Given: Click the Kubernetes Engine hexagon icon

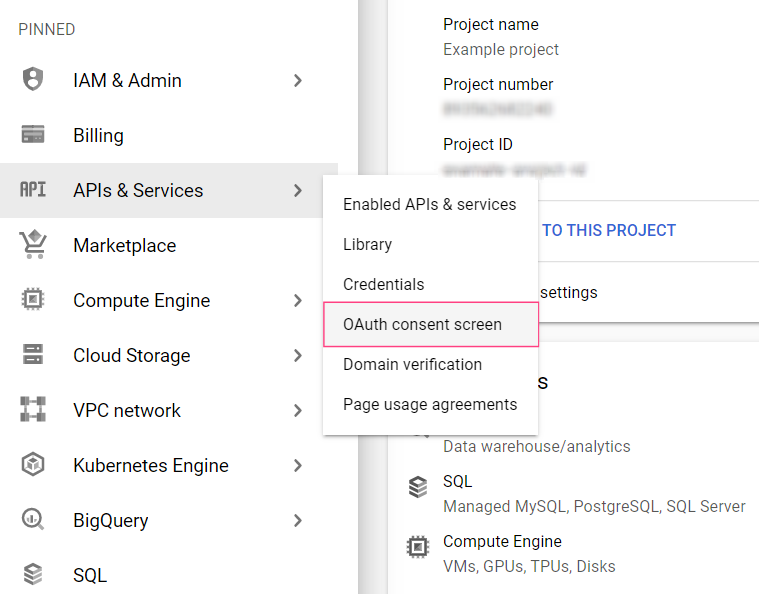Looking at the screenshot, I should [33, 464].
